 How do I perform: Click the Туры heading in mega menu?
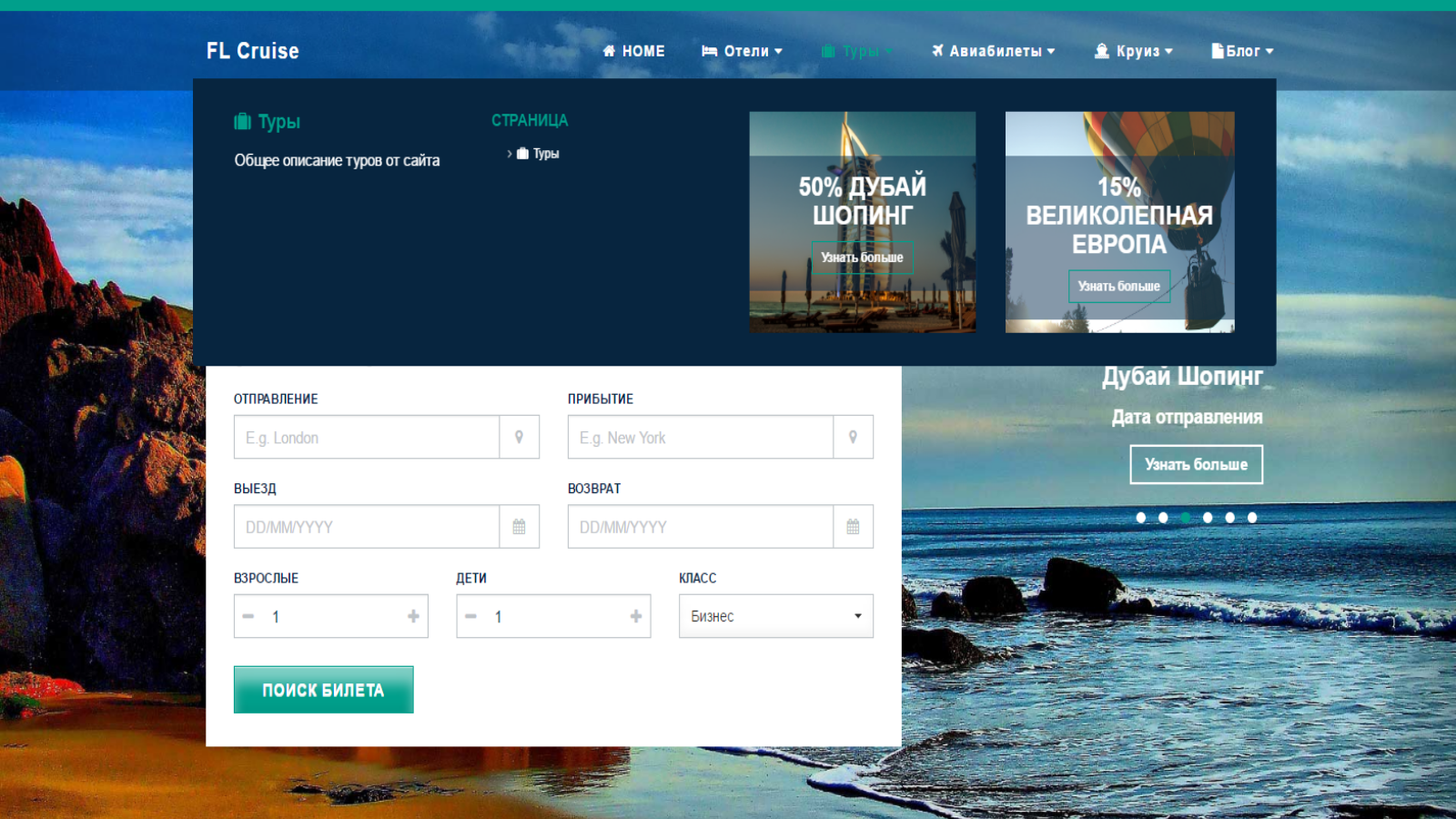click(278, 122)
